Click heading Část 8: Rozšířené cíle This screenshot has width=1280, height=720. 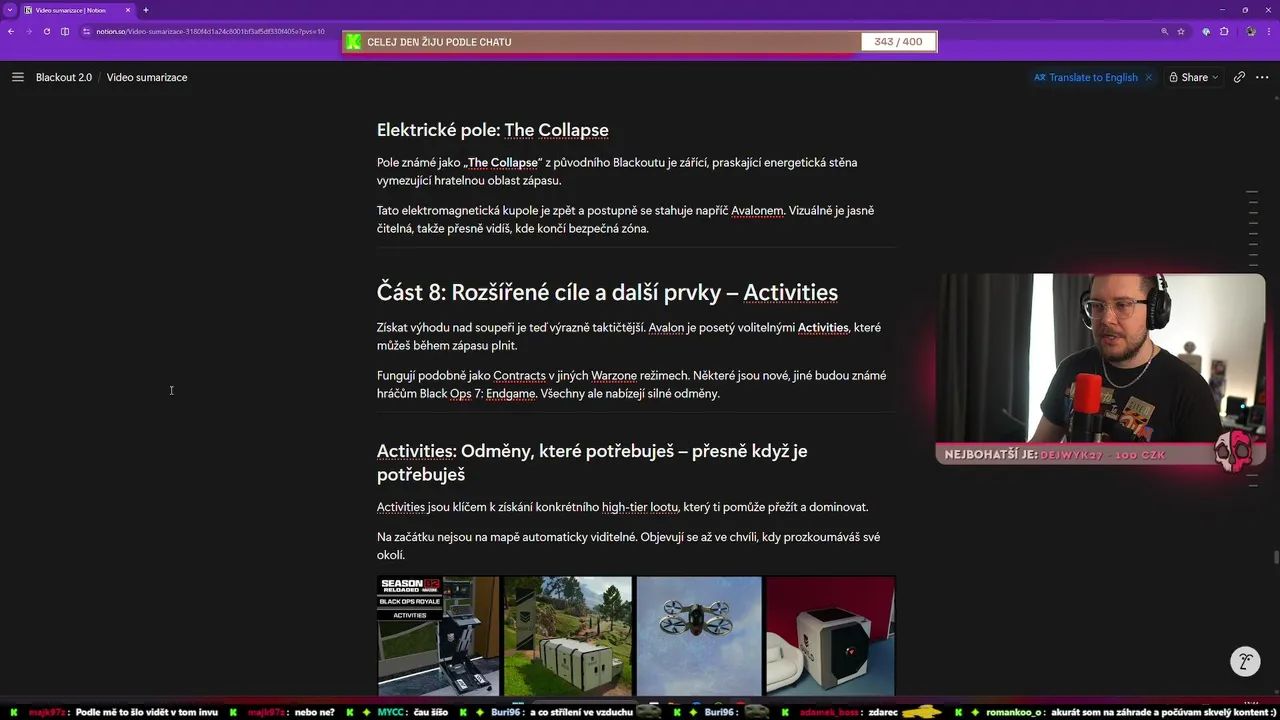pos(607,292)
